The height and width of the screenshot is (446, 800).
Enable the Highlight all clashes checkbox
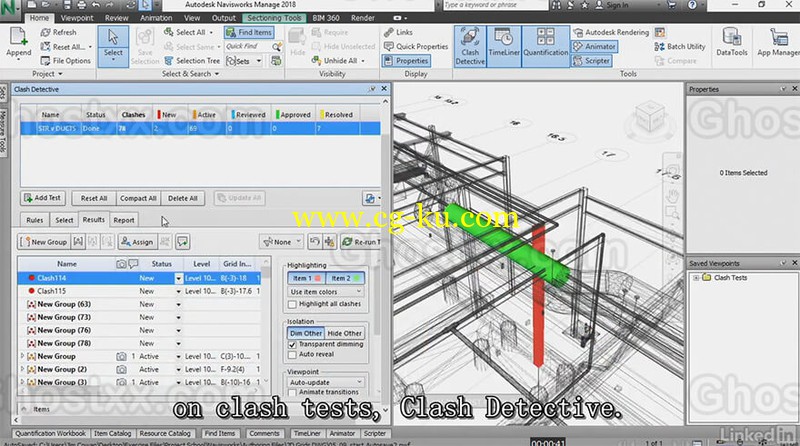292,304
